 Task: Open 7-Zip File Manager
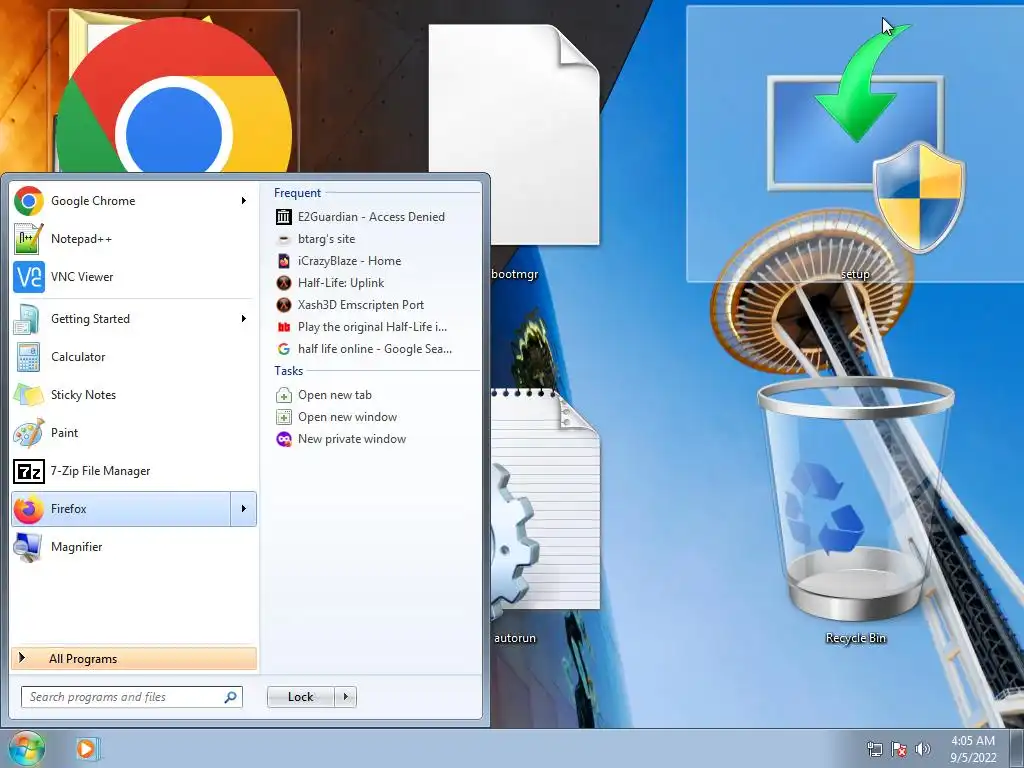134,471
